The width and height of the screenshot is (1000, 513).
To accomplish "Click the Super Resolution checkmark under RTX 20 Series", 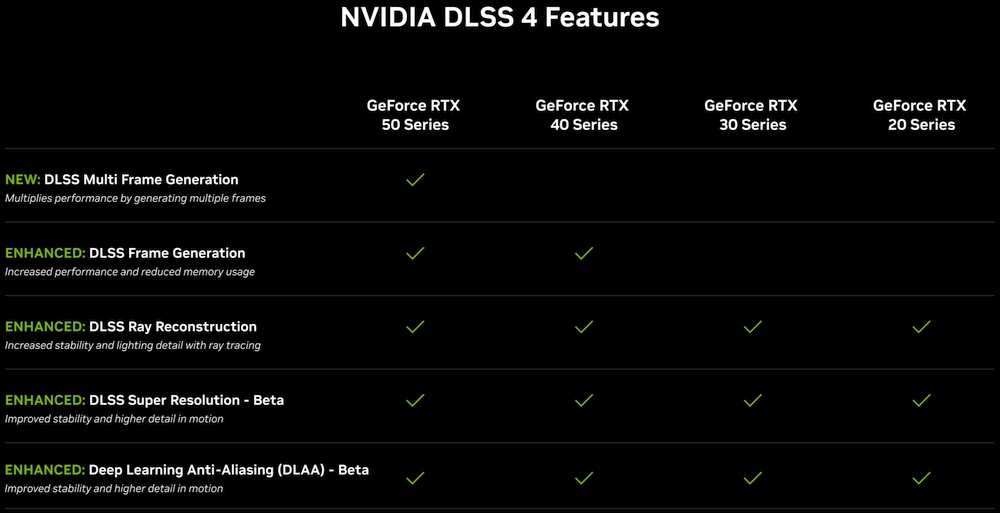I will click(x=921, y=400).
